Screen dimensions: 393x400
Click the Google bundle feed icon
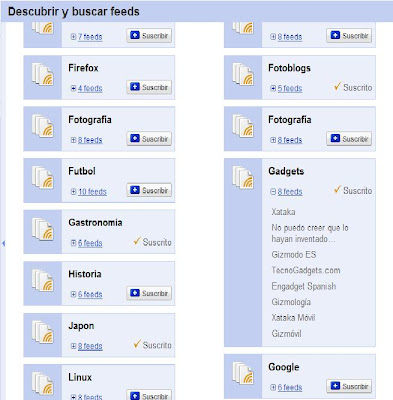point(243,373)
